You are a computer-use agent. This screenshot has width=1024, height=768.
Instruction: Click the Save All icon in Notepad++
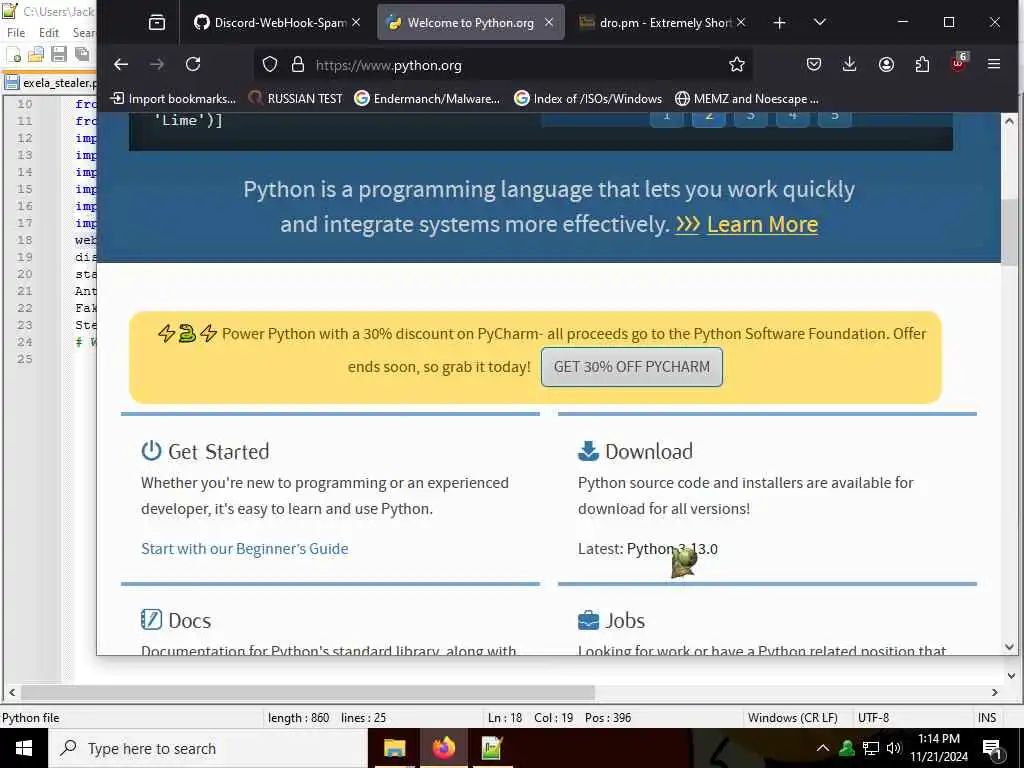[82, 54]
